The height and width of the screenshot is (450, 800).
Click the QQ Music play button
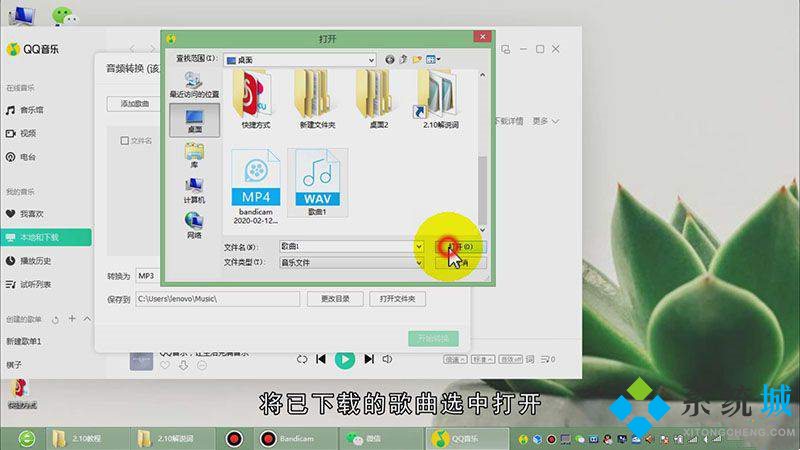point(345,360)
